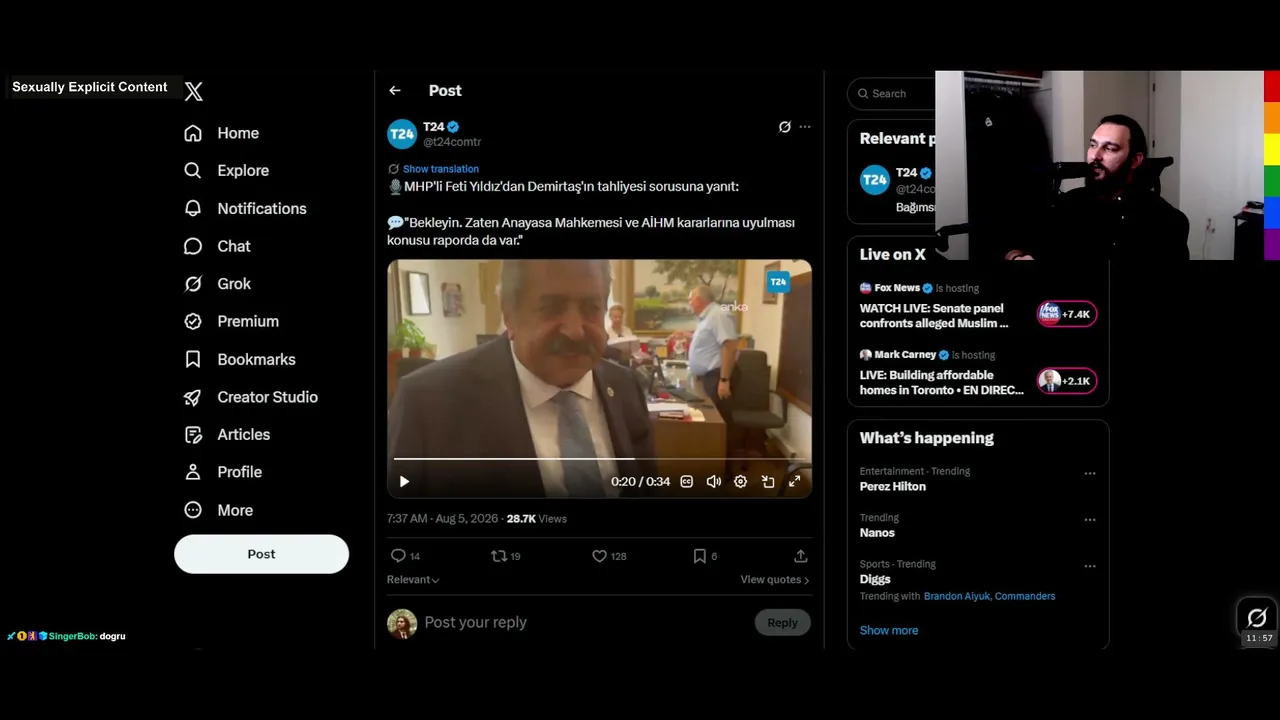This screenshot has width=1280, height=720.
Task: Enter video fullscreen mode
Action: [795, 482]
